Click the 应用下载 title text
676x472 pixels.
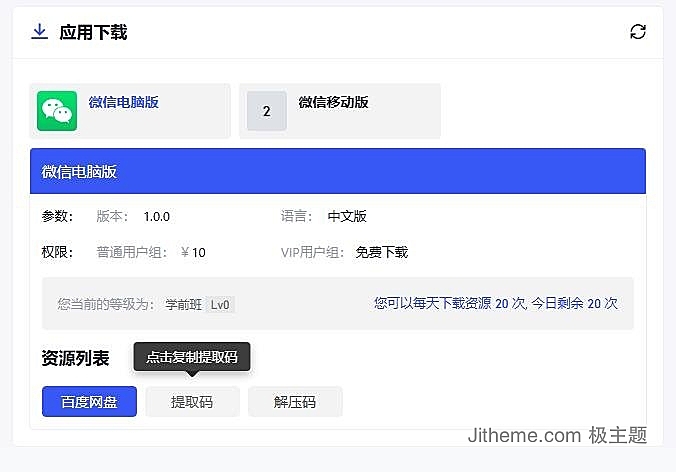[x=93, y=32]
